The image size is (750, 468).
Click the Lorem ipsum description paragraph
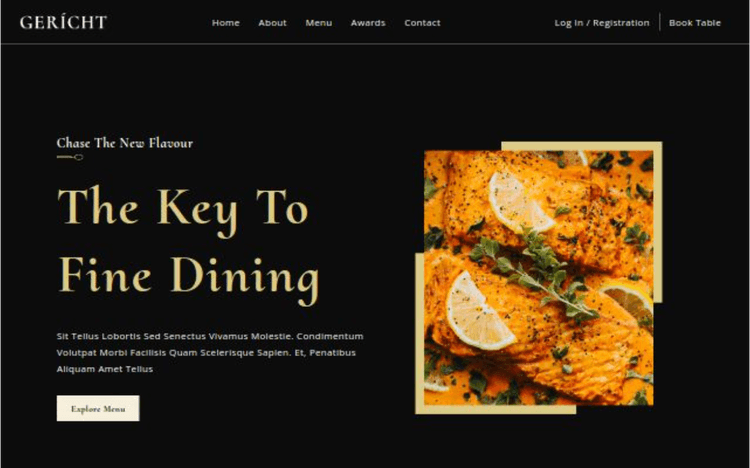coord(210,353)
